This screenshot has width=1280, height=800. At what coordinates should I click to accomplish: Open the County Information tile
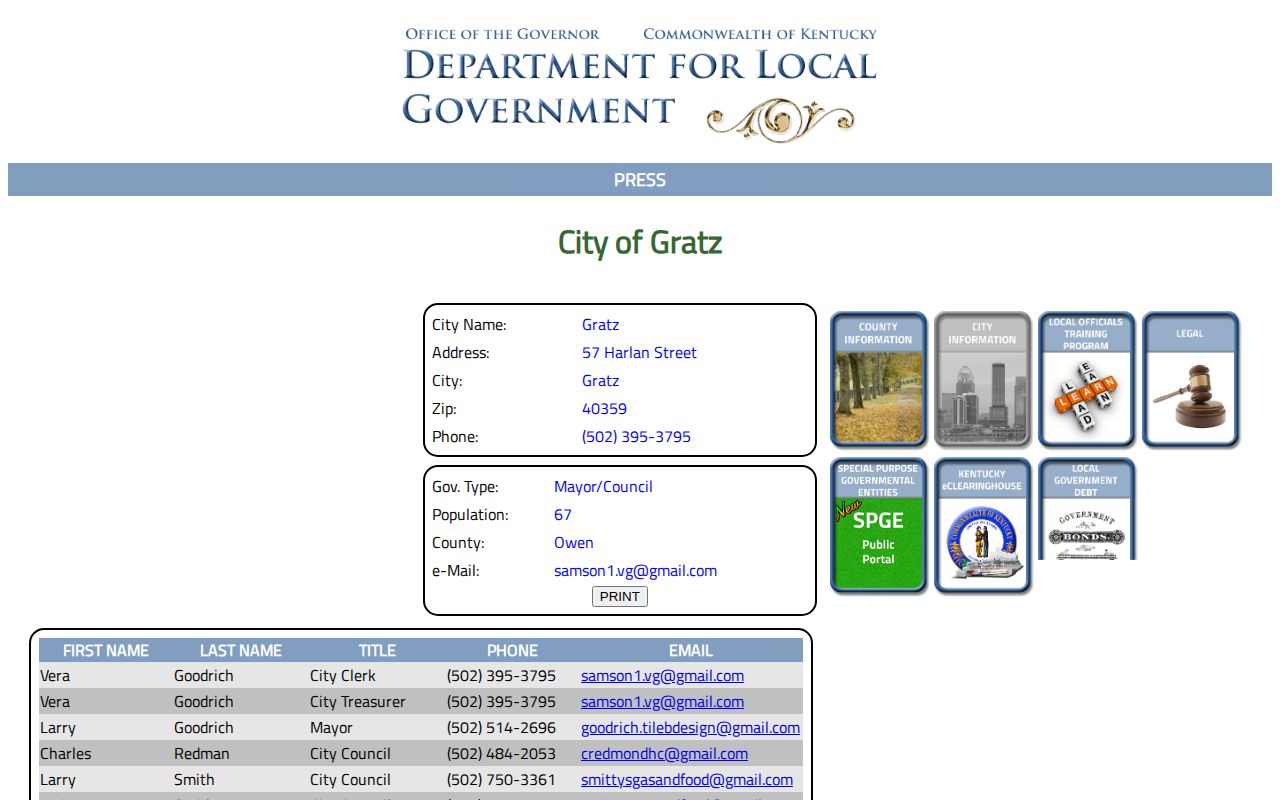[x=878, y=379]
